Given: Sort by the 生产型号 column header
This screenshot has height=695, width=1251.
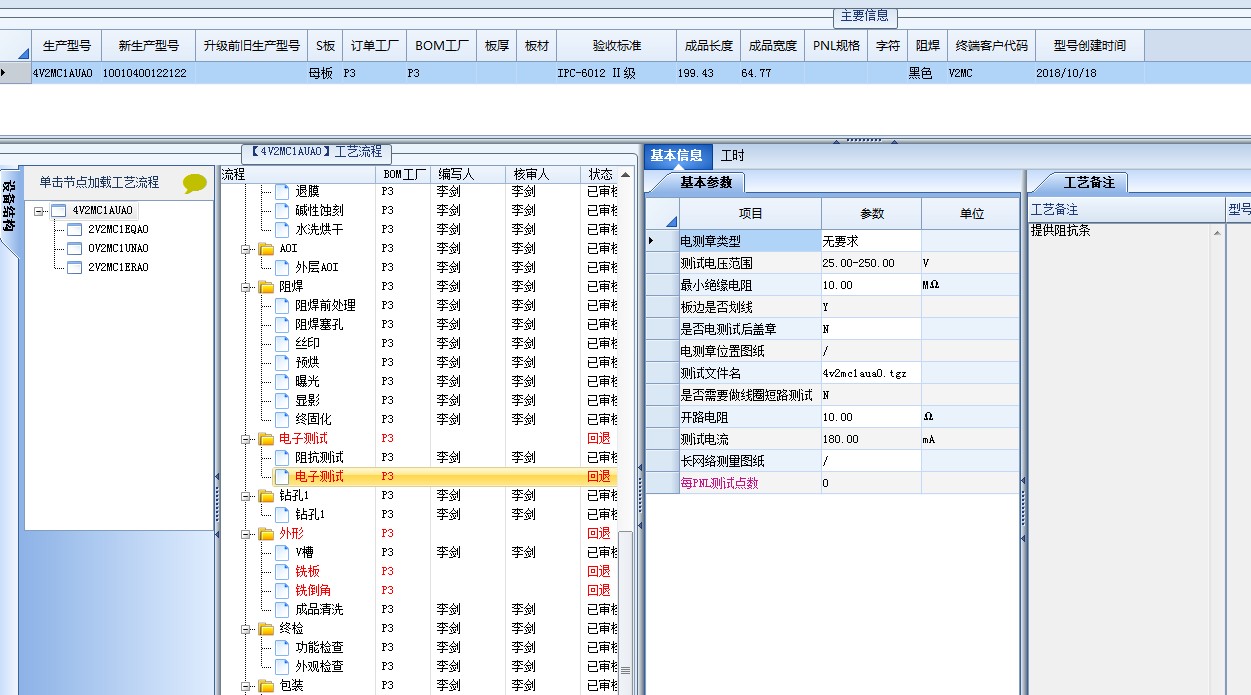Looking at the screenshot, I should [67, 46].
